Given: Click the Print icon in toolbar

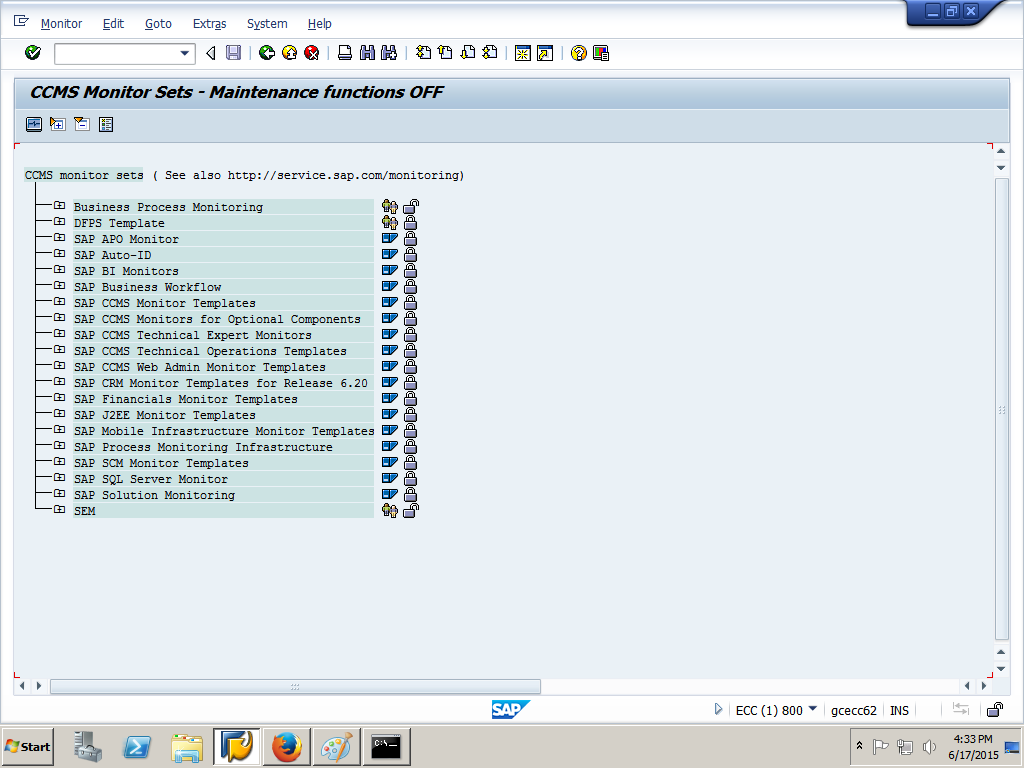Looking at the screenshot, I should click(345, 53).
